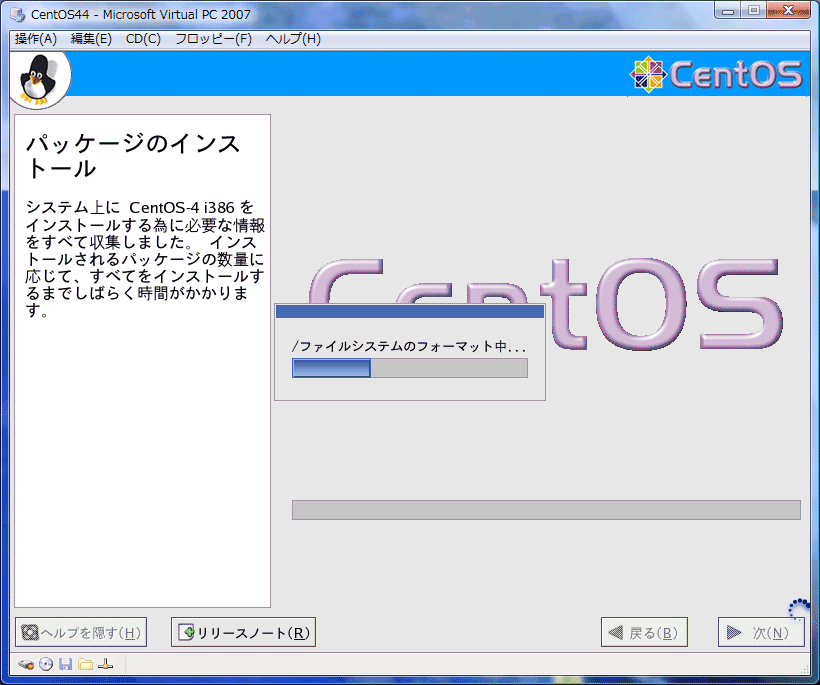Click the 戻る(B) back button

pos(644,633)
